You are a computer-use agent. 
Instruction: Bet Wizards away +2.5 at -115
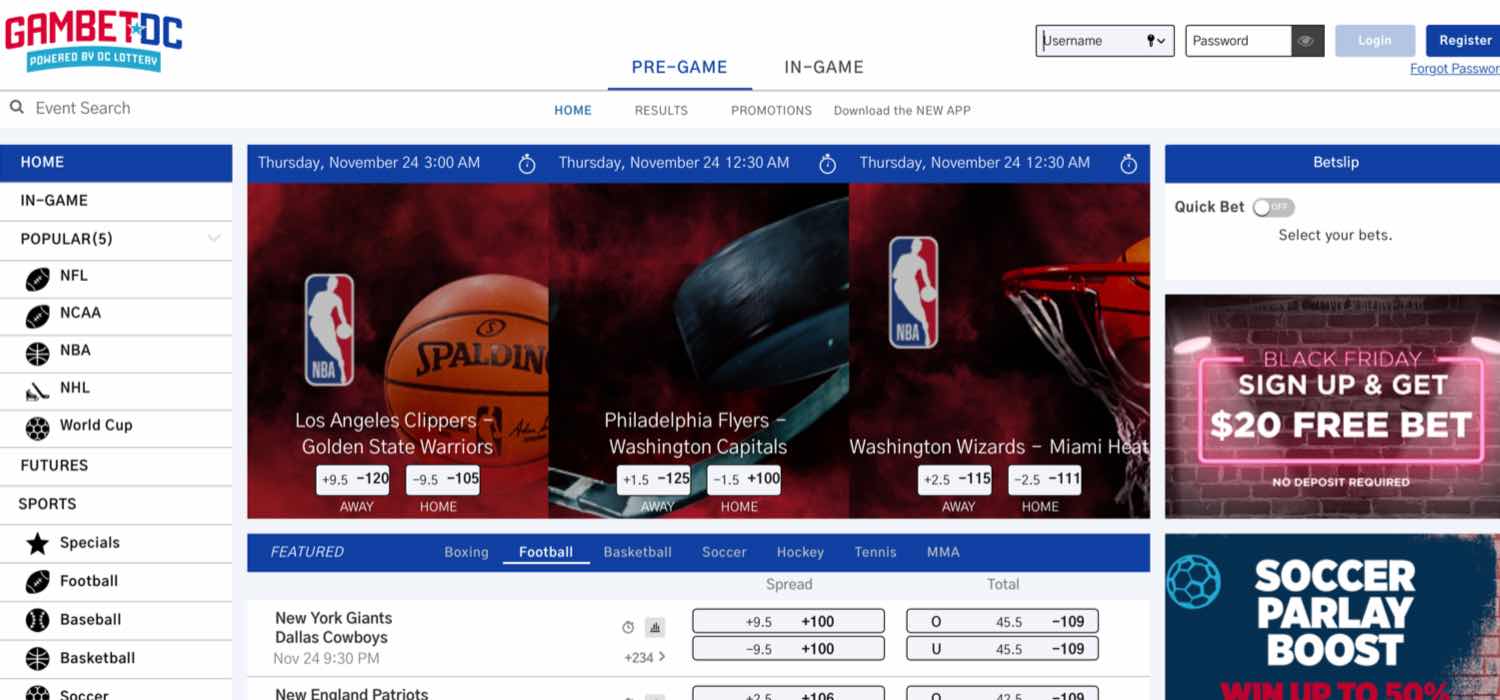coord(955,480)
